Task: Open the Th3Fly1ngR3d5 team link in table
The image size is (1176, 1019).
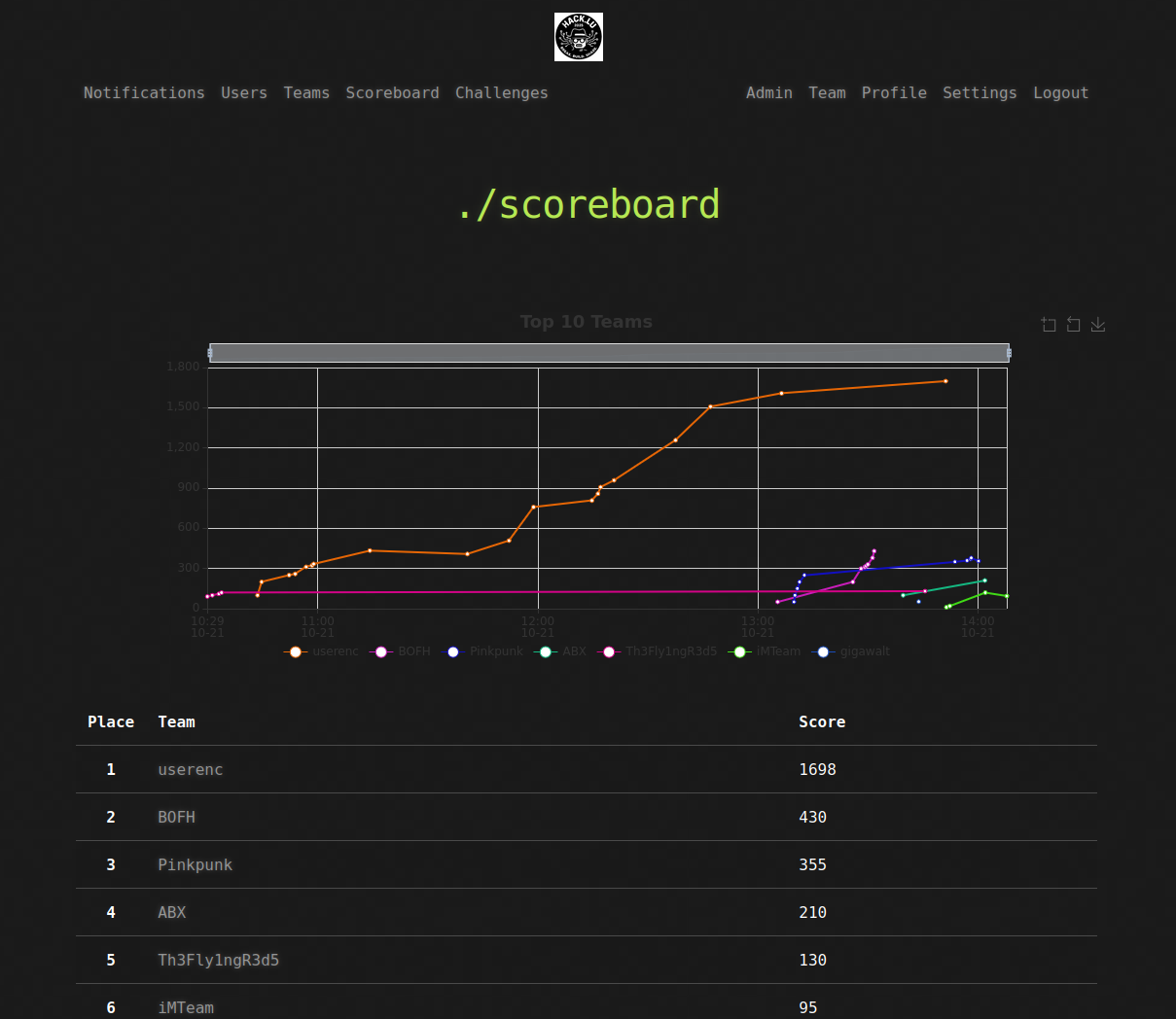Action: [x=219, y=960]
